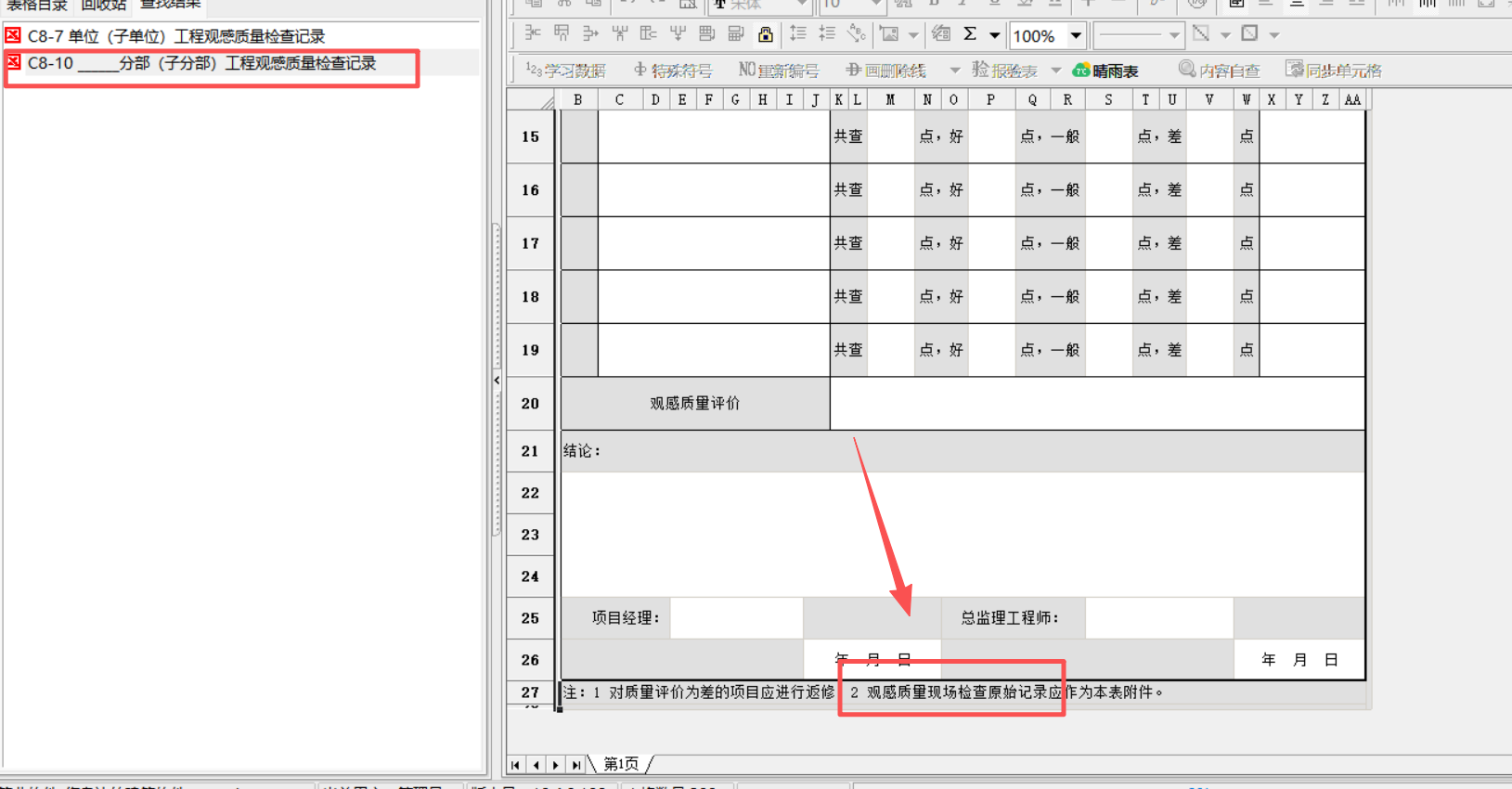Image resolution: width=1512 pixels, height=789 pixels.
Task: Go to next sheet navigation arrow
Action: pos(556,765)
